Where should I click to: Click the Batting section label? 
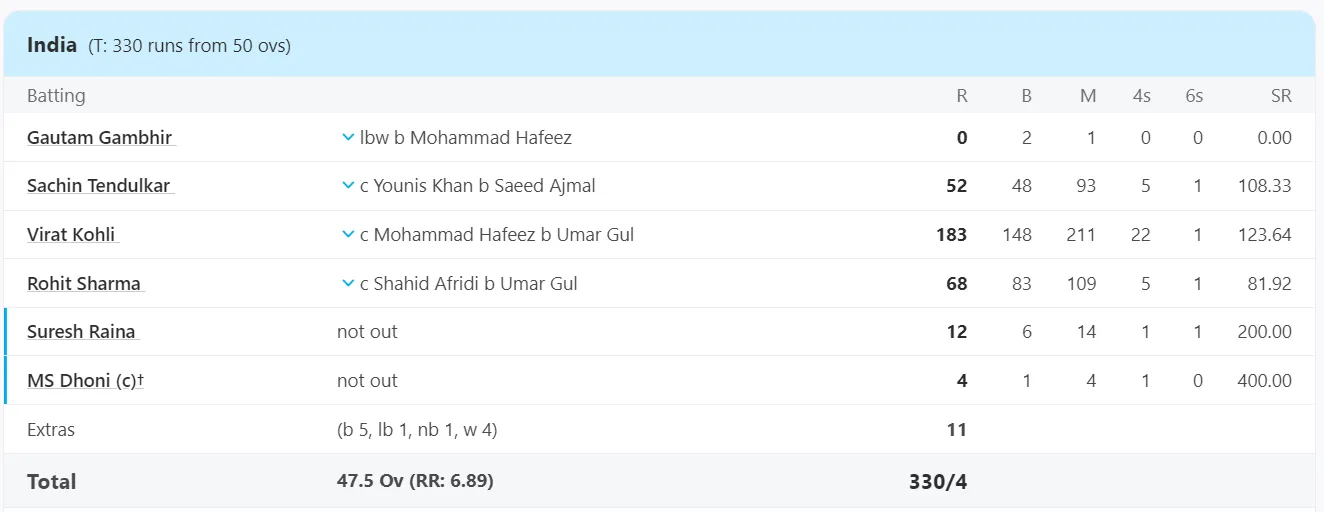click(x=56, y=96)
